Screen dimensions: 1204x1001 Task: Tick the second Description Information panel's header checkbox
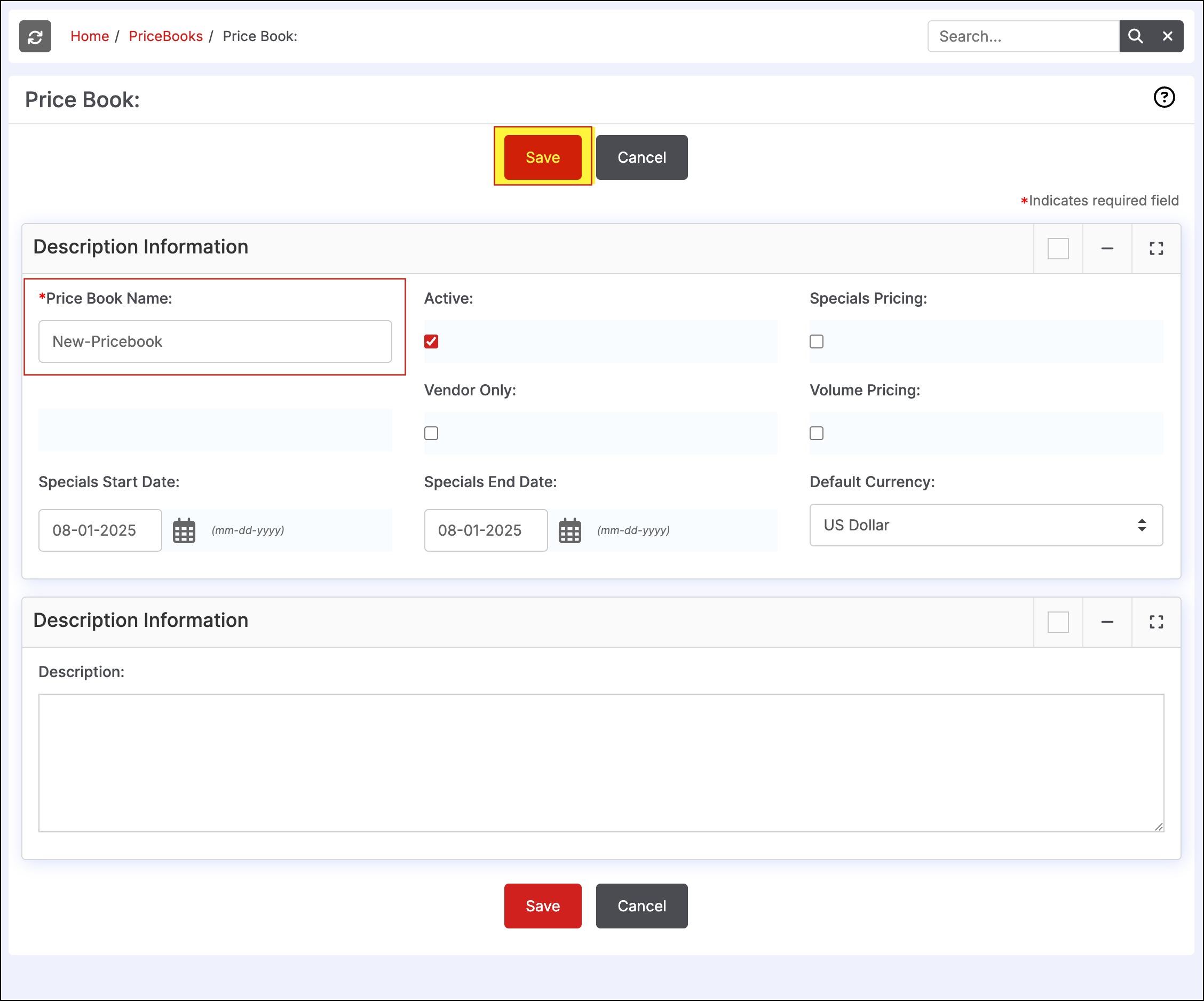pos(1058,622)
